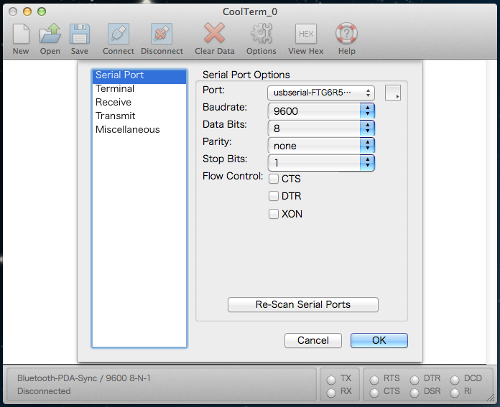Select Serial Port options category
The width and height of the screenshot is (500, 407).
click(139, 75)
